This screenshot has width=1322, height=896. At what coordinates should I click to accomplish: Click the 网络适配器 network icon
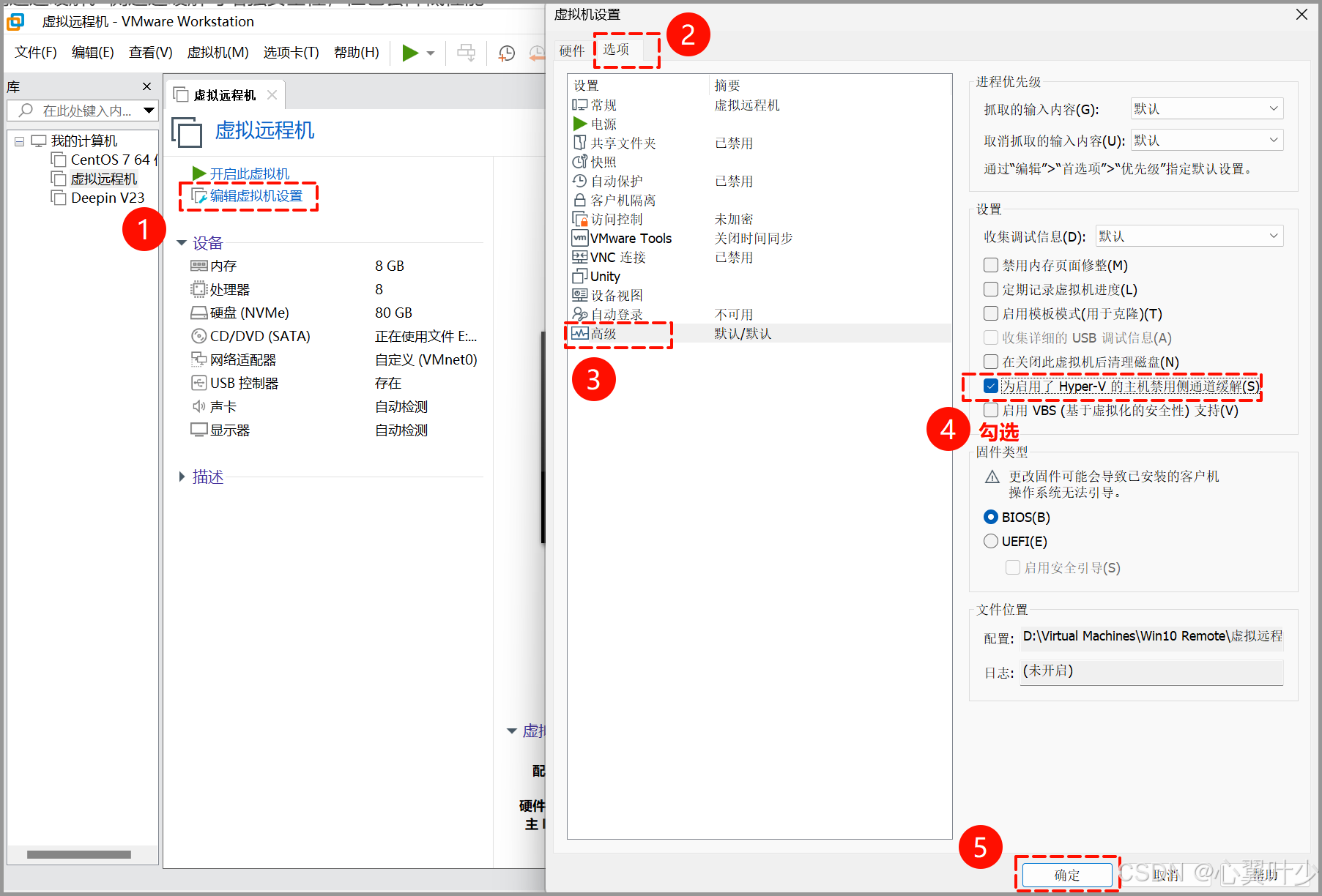click(x=199, y=359)
